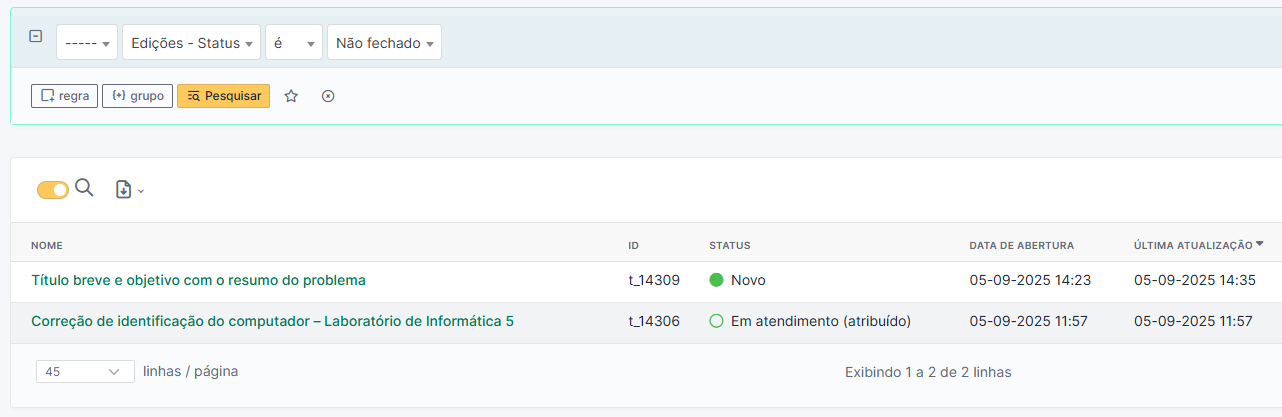Click the magnifying glass search icon
1282x417 pixels.
[x=84, y=188]
